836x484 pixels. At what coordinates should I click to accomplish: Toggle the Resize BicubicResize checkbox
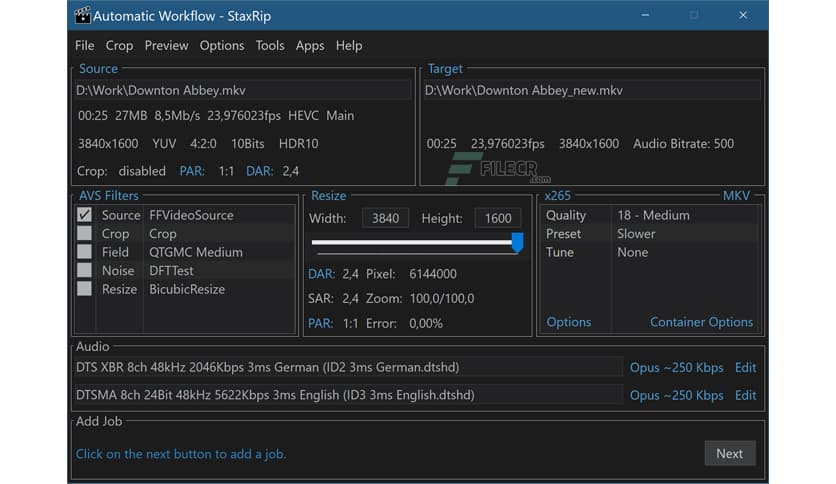(x=85, y=289)
